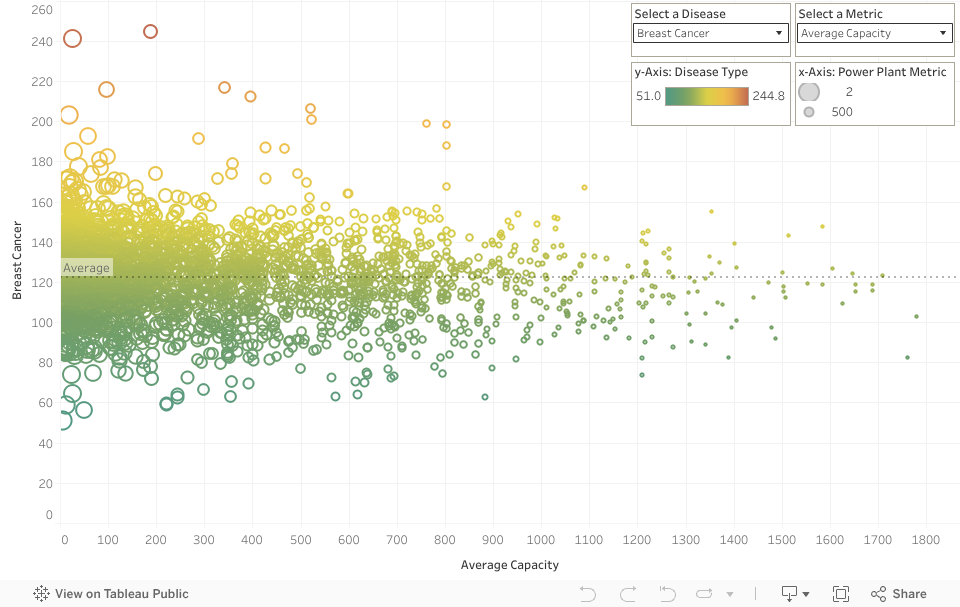
Task: Click the share network icon
Action: click(878, 594)
